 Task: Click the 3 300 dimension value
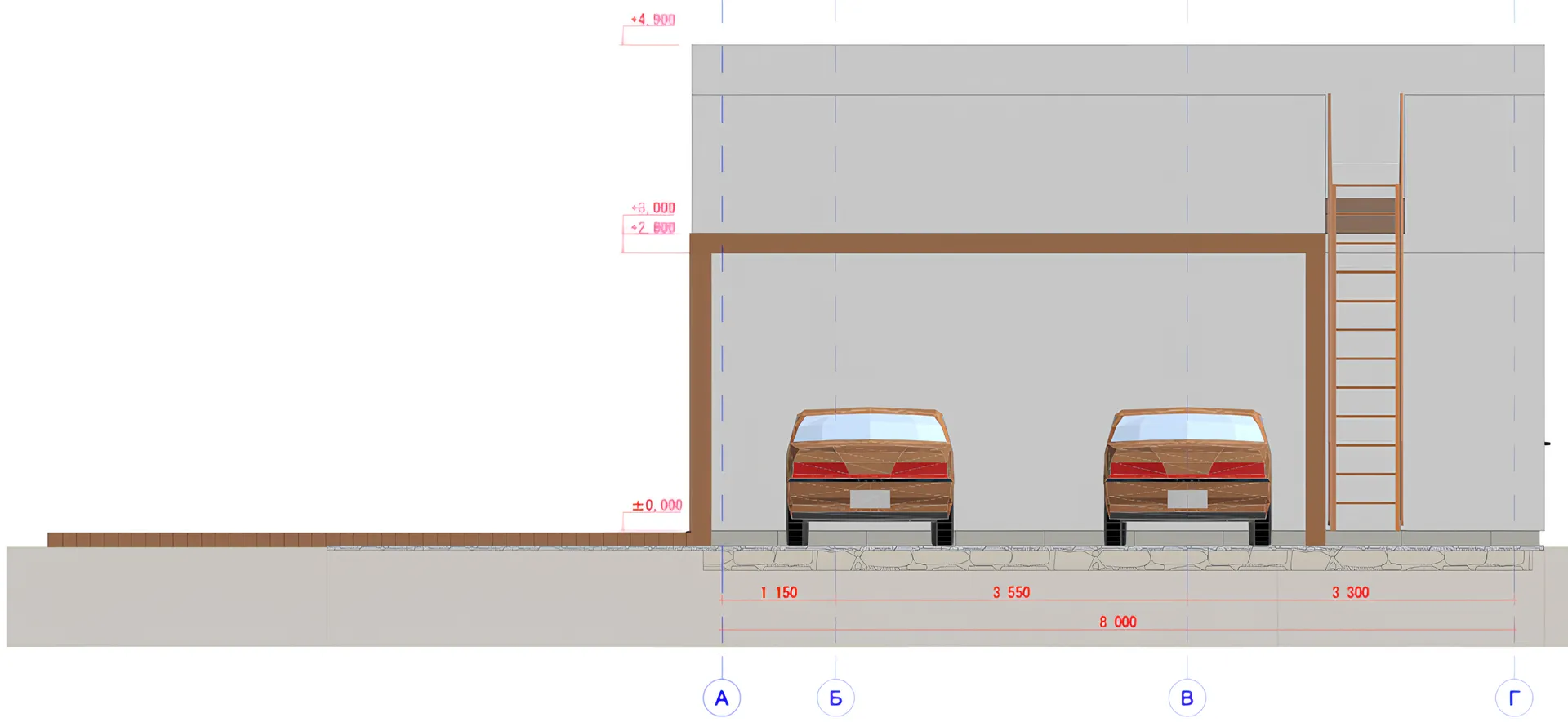(1350, 592)
